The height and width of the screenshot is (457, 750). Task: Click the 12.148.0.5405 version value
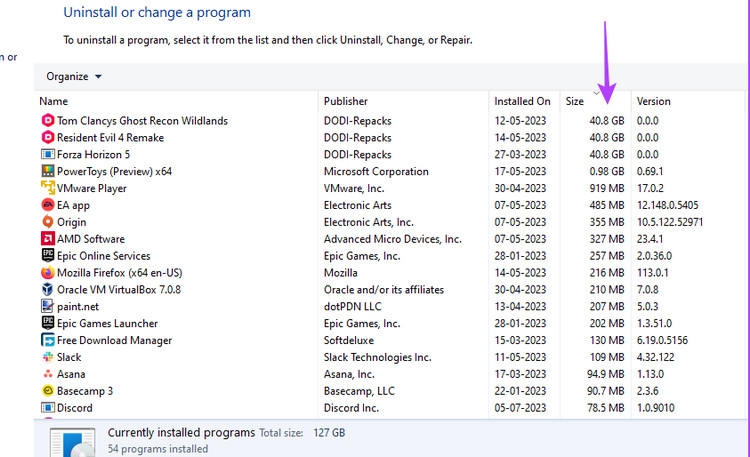(x=667, y=205)
